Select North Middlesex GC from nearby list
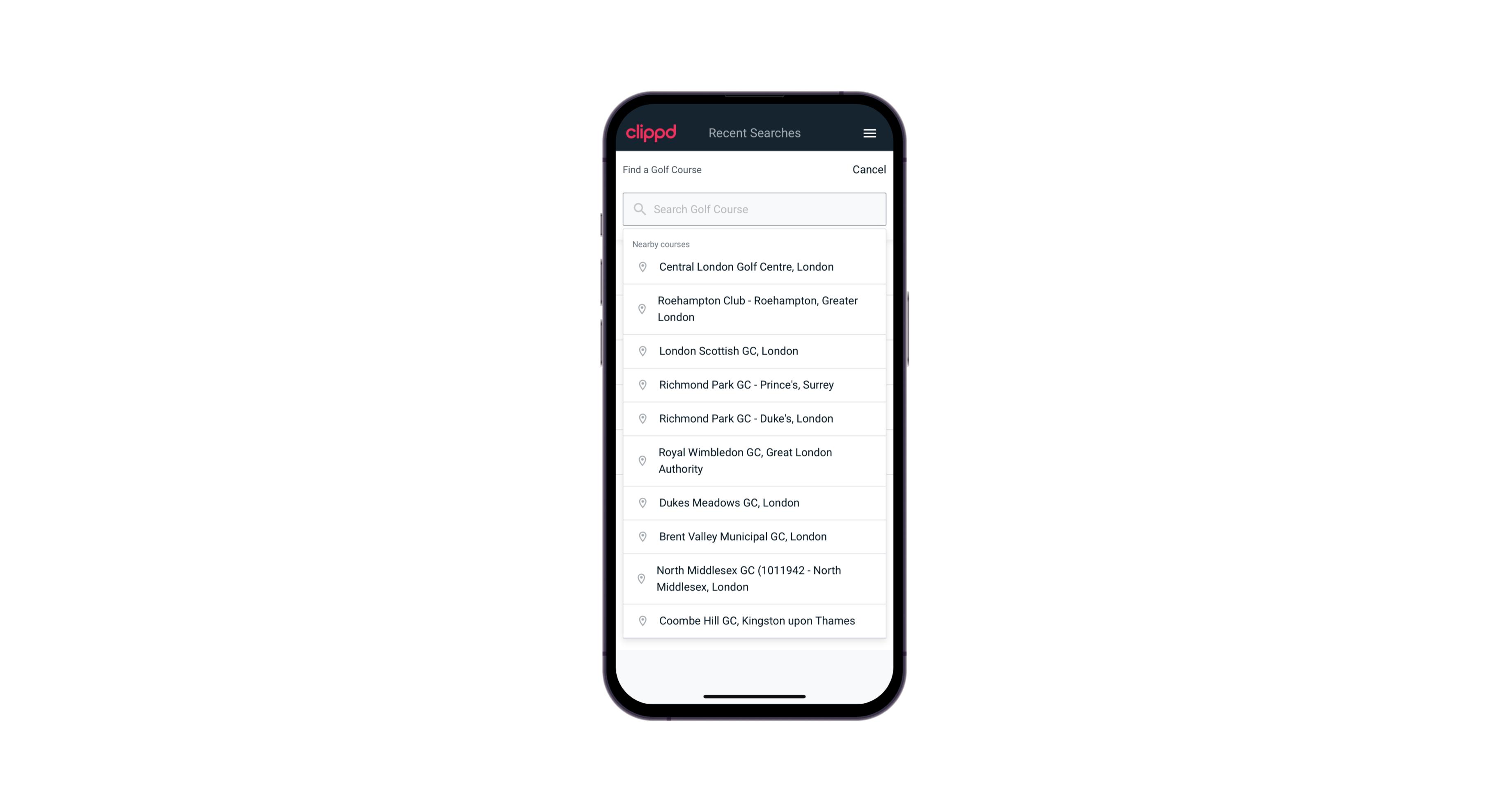The width and height of the screenshot is (1510, 812). point(755,578)
